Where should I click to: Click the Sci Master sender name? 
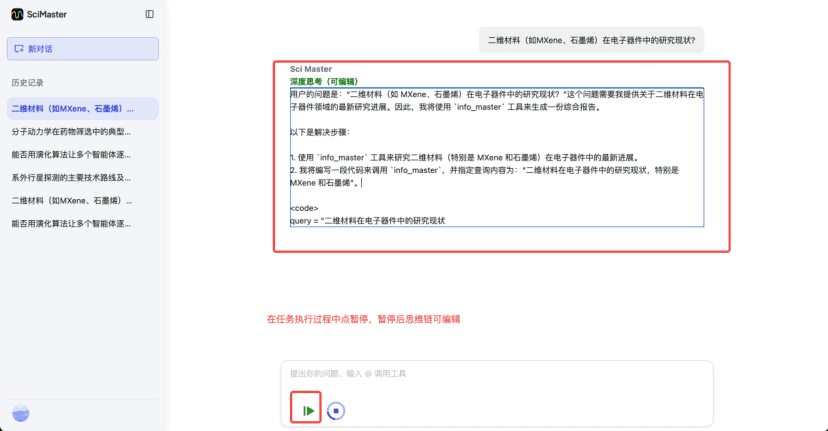pos(311,69)
